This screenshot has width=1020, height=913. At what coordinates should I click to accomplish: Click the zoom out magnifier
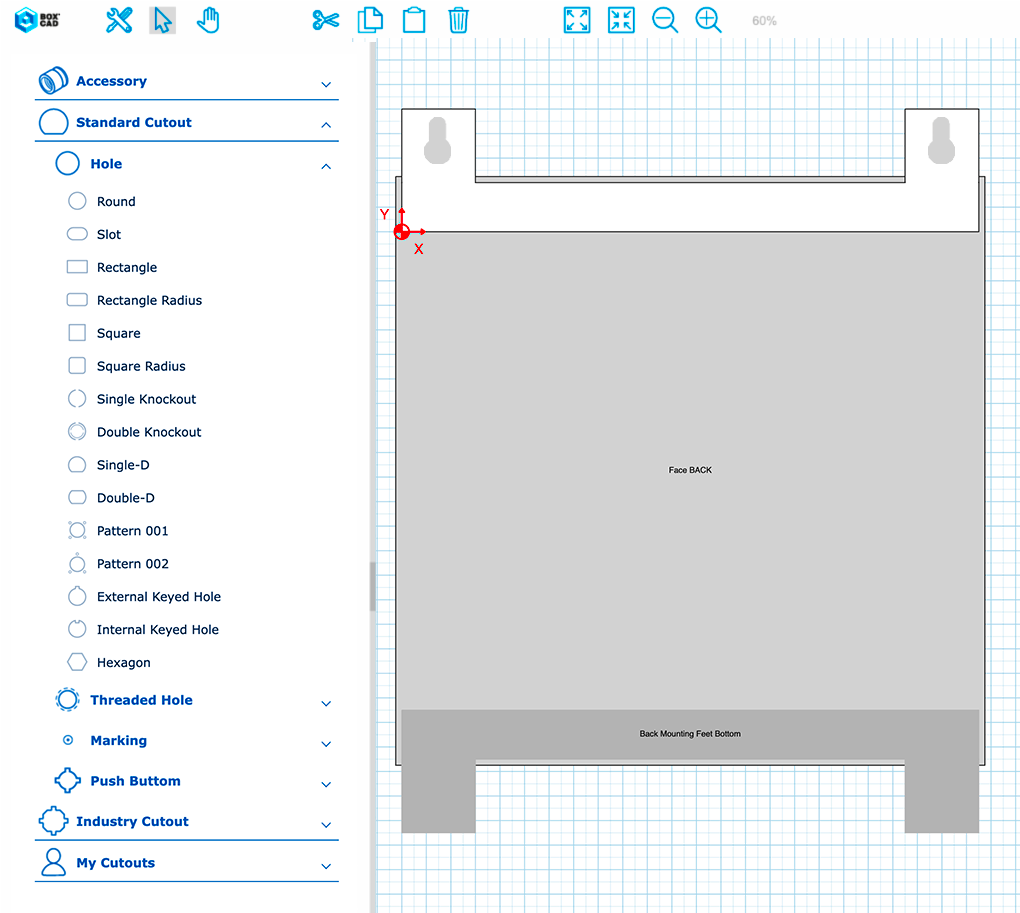pyautogui.click(x=665, y=20)
